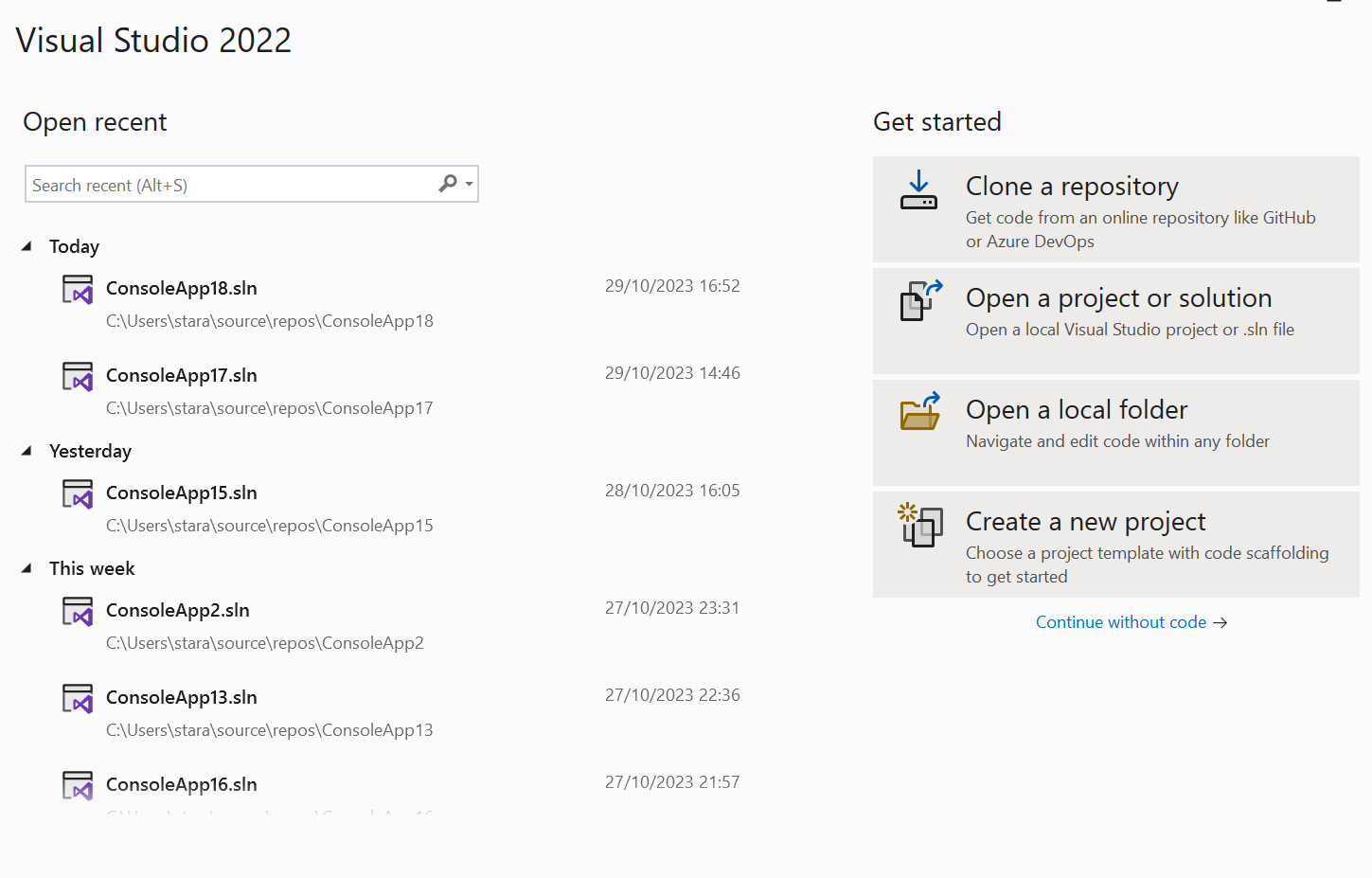Follow the Continue without code link
Image resolution: width=1372 pixels, height=878 pixels.
(1120, 622)
